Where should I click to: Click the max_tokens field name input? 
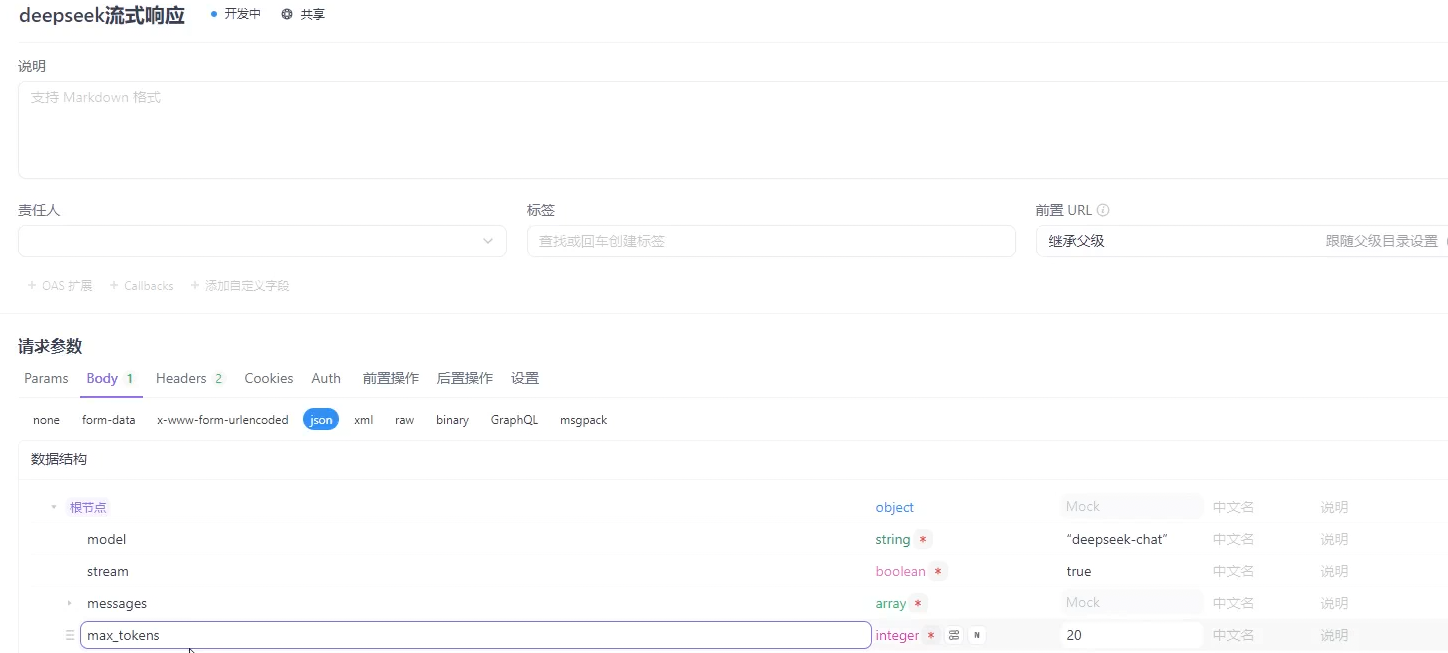[x=476, y=635]
